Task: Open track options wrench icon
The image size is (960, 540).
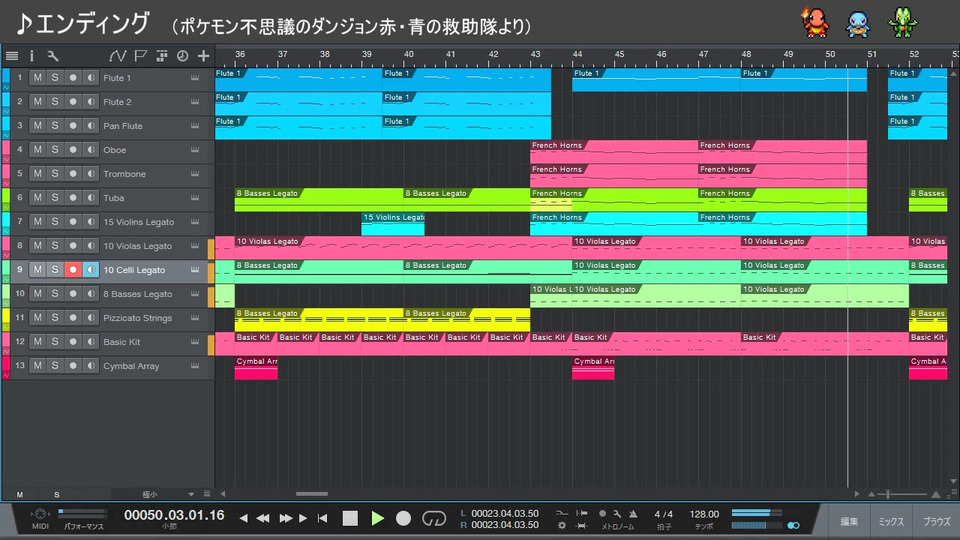Action: [x=53, y=56]
